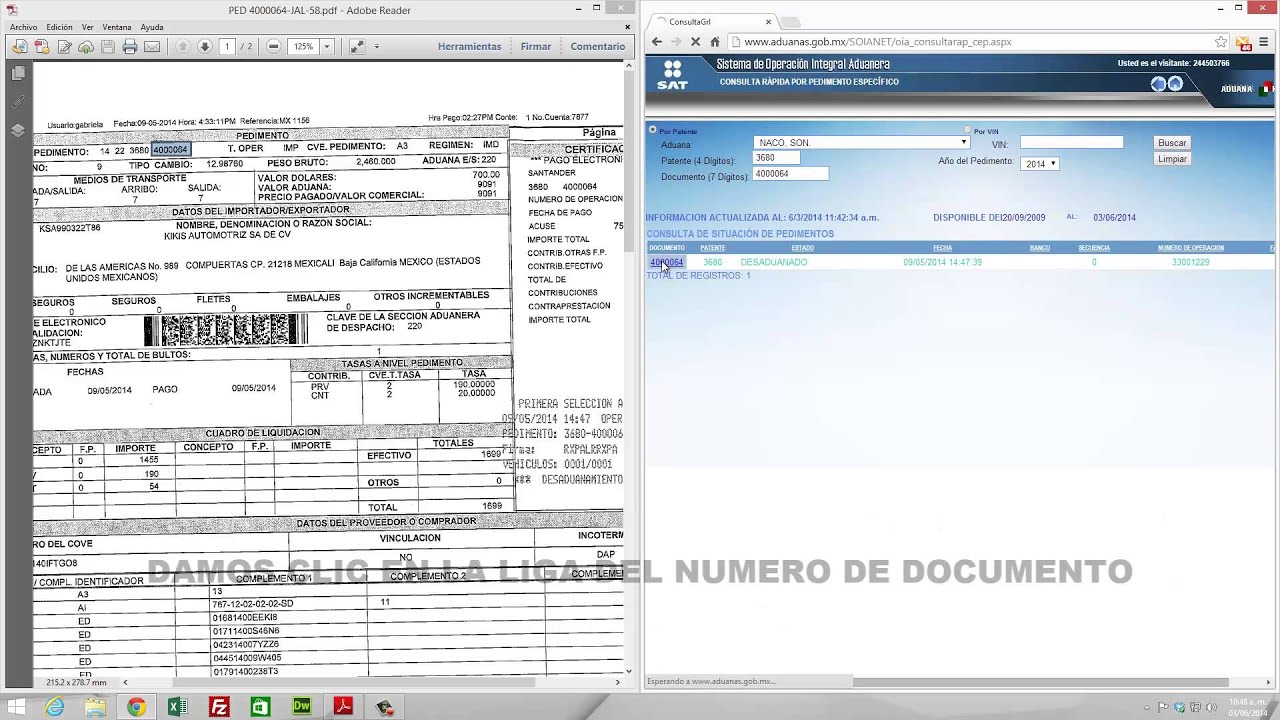Open the layers panel in Reader sidebar
Screen dimensions: 1280x720
(x=18, y=130)
